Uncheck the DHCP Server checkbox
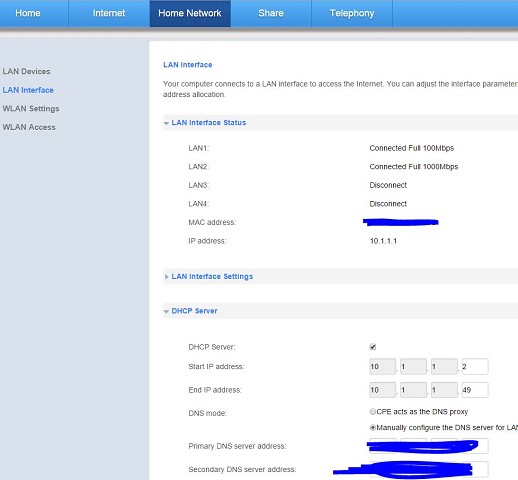This screenshot has width=518, height=480. [373, 347]
